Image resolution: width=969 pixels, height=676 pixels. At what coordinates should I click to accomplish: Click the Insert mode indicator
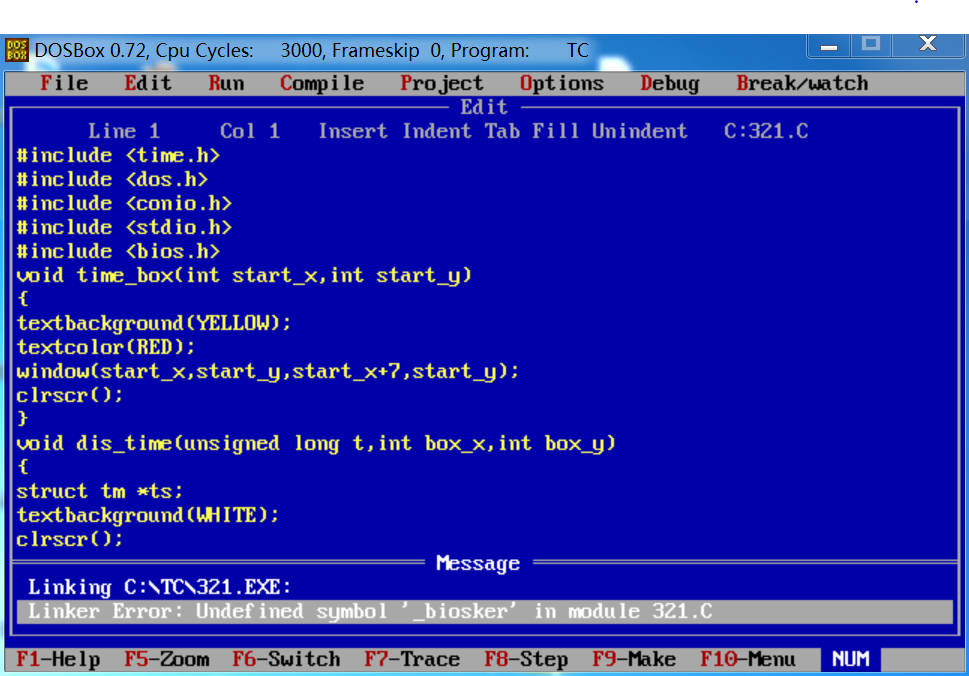coord(353,131)
